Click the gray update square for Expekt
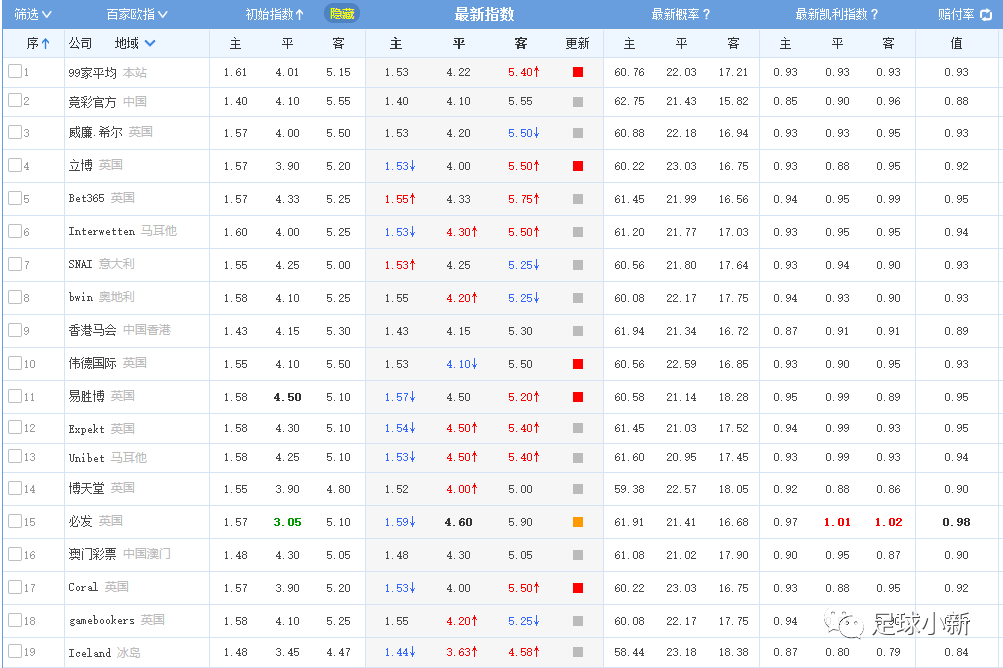The height and width of the screenshot is (668, 1003). [578, 428]
